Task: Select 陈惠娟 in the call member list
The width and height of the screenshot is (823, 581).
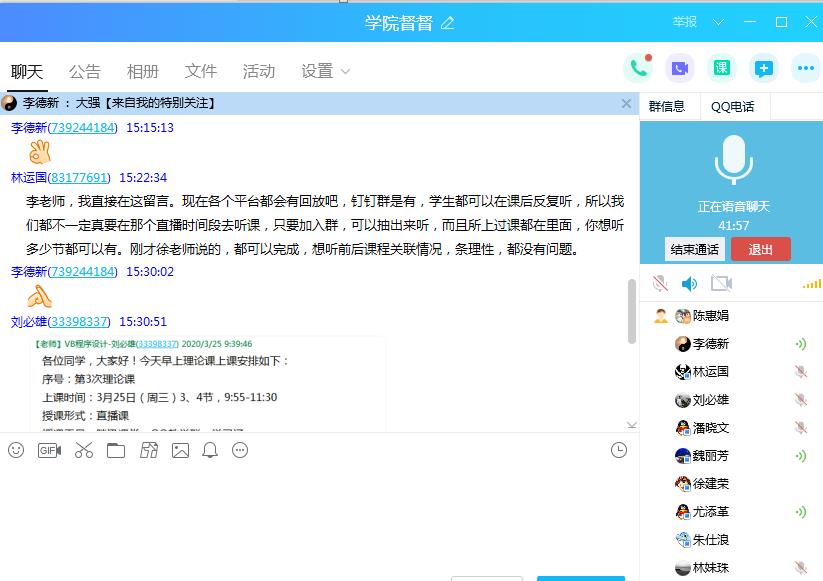Action: (x=710, y=315)
